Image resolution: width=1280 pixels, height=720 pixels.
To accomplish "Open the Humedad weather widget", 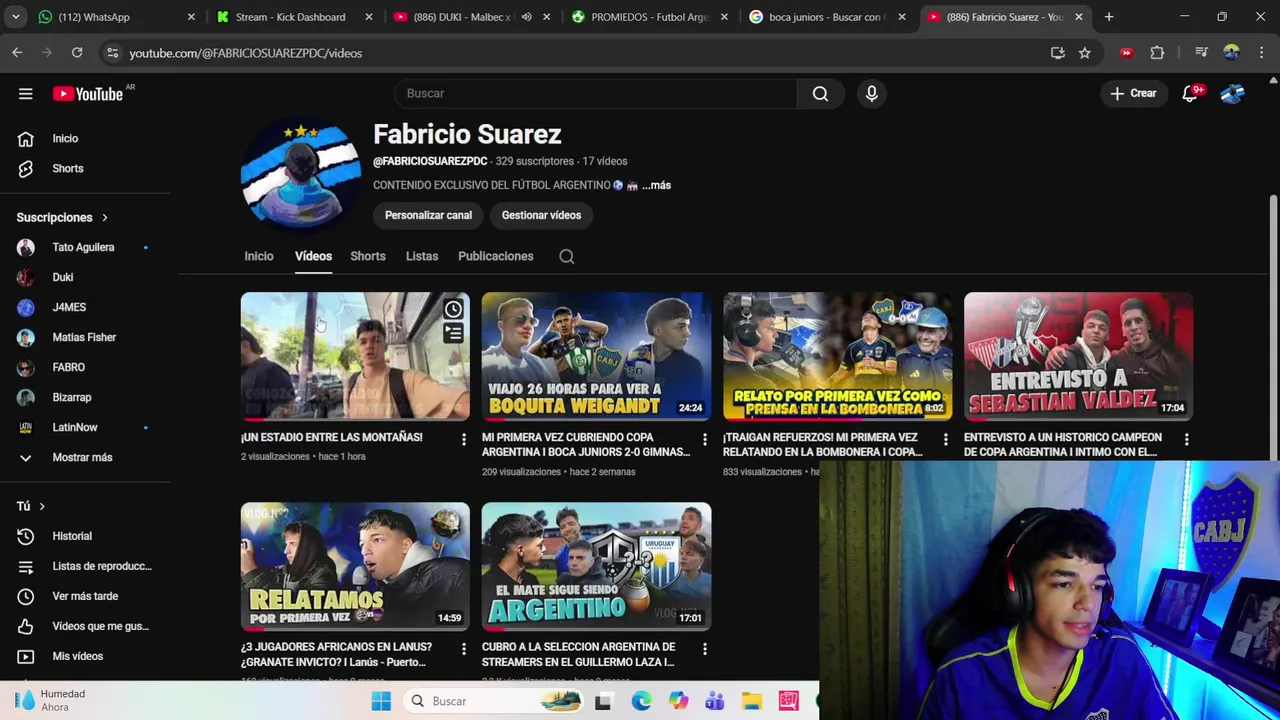I will 50,701.
